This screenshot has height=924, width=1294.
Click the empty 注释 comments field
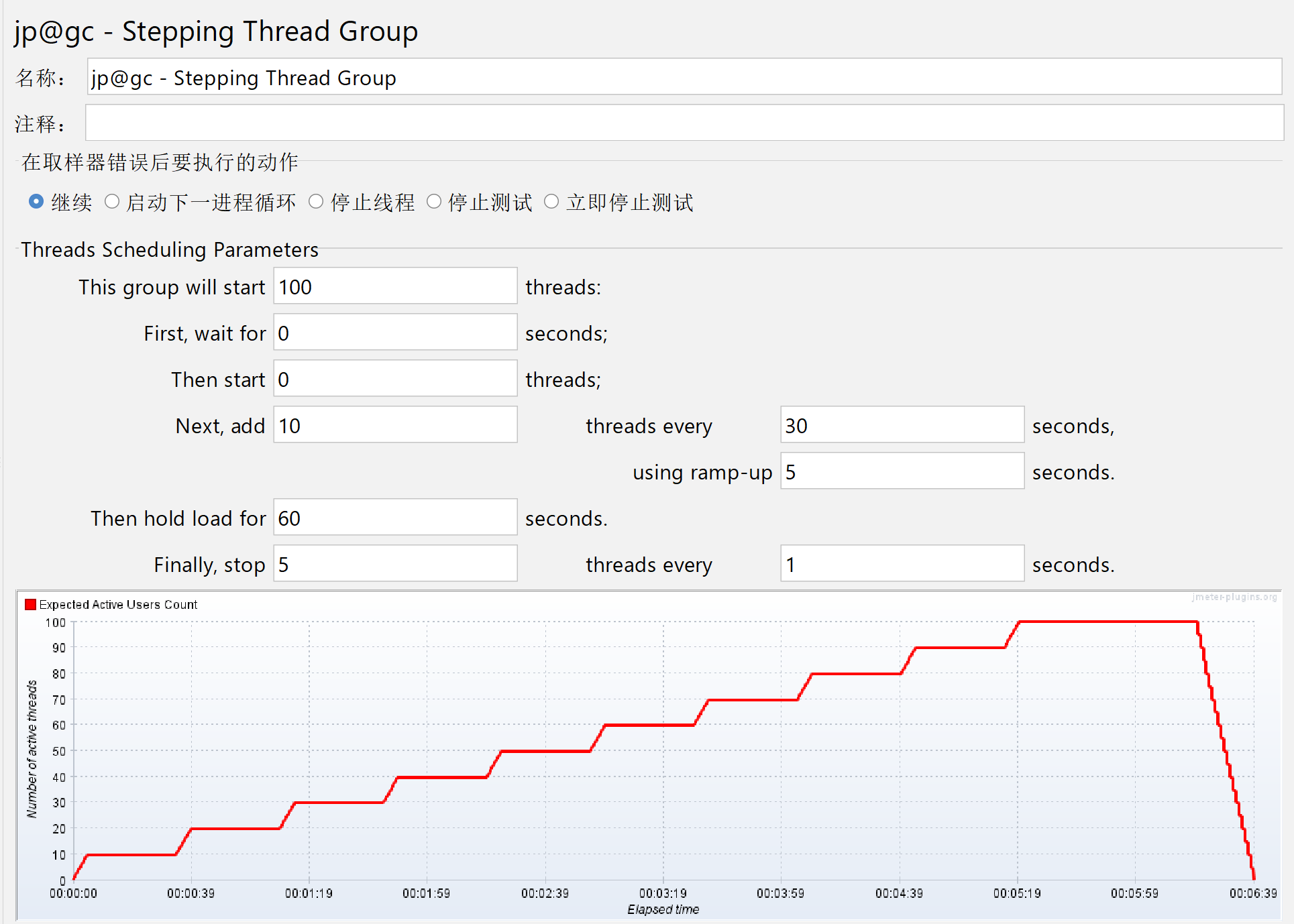pyautogui.click(x=684, y=123)
